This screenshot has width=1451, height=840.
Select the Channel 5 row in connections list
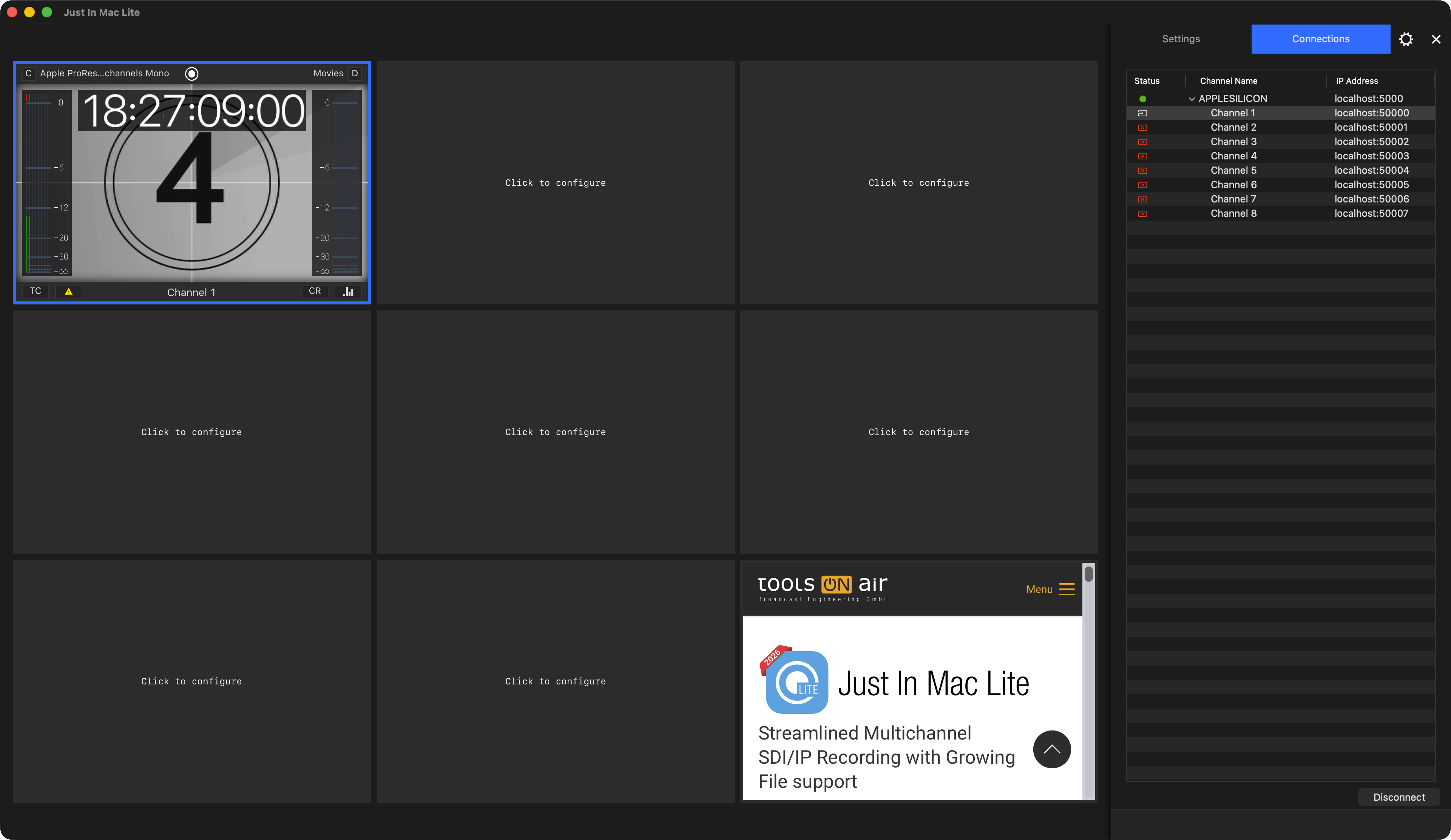[x=1281, y=171]
